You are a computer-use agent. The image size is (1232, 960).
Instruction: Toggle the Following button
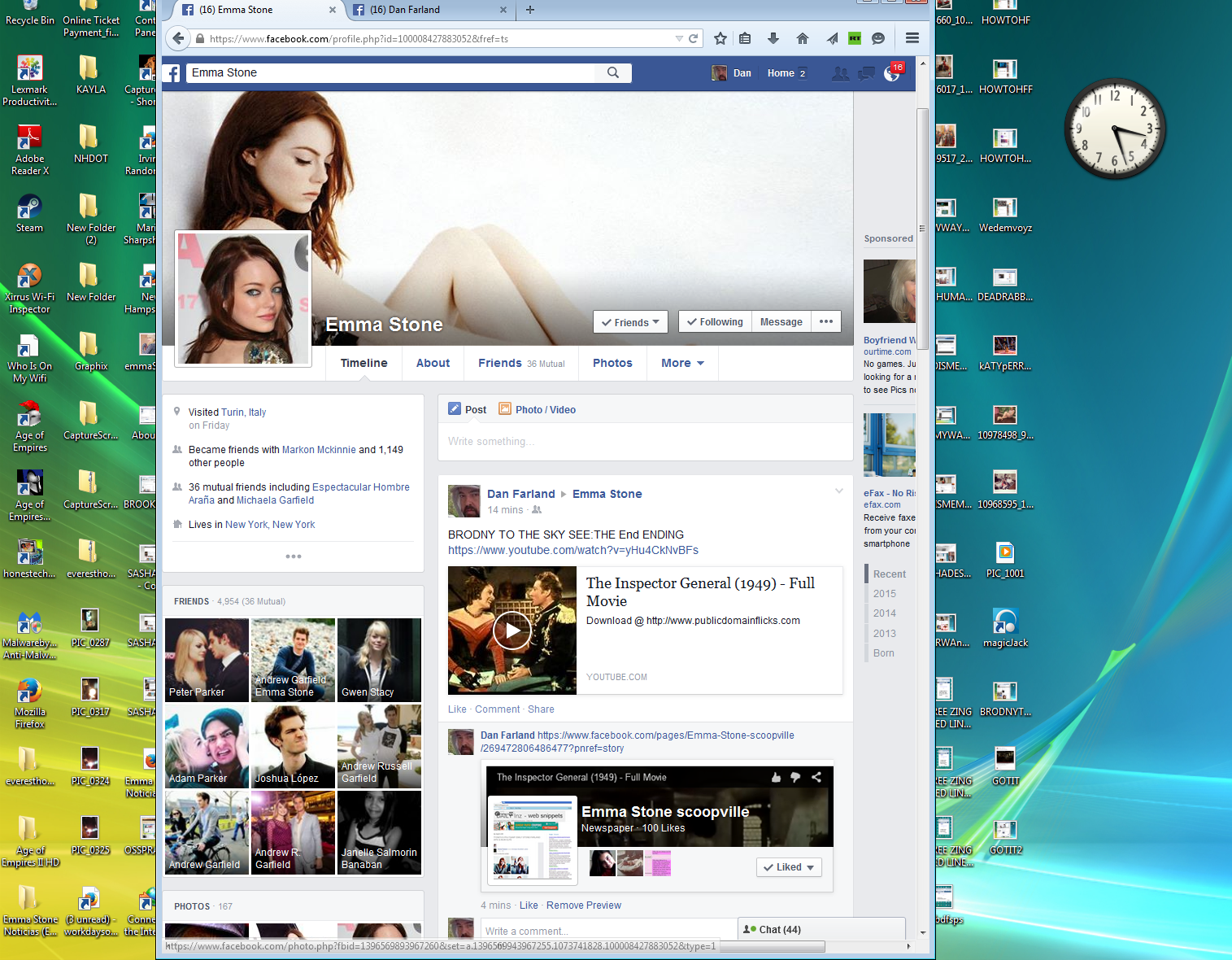715,322
